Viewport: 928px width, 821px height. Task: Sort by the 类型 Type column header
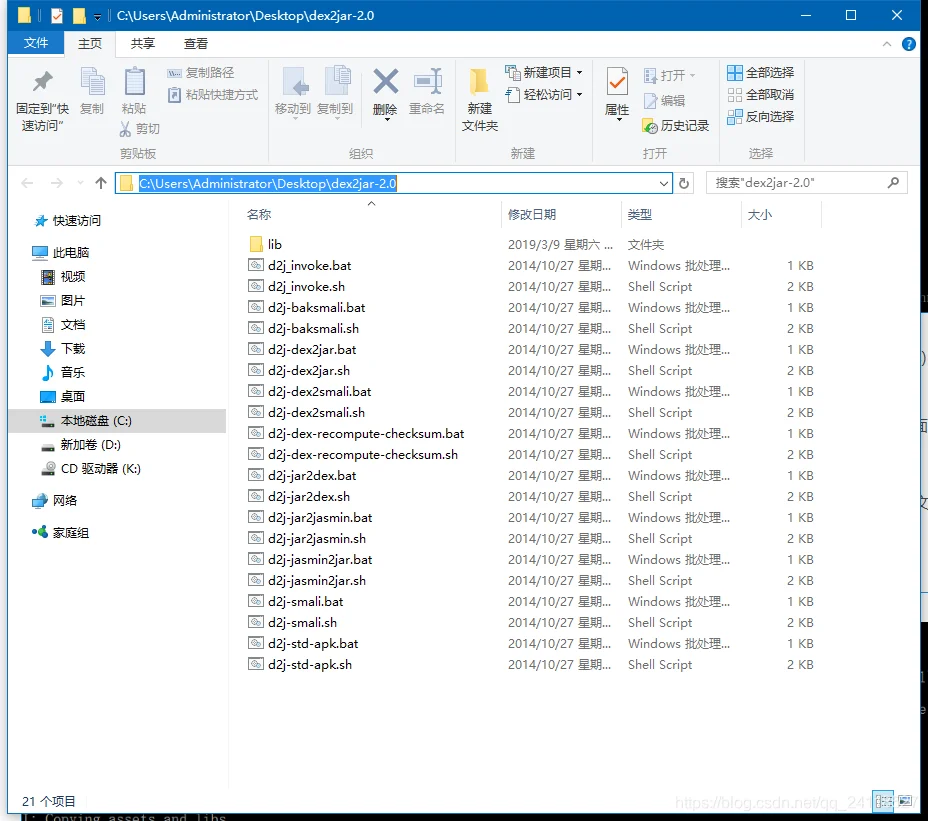click(x=639, y=215)
